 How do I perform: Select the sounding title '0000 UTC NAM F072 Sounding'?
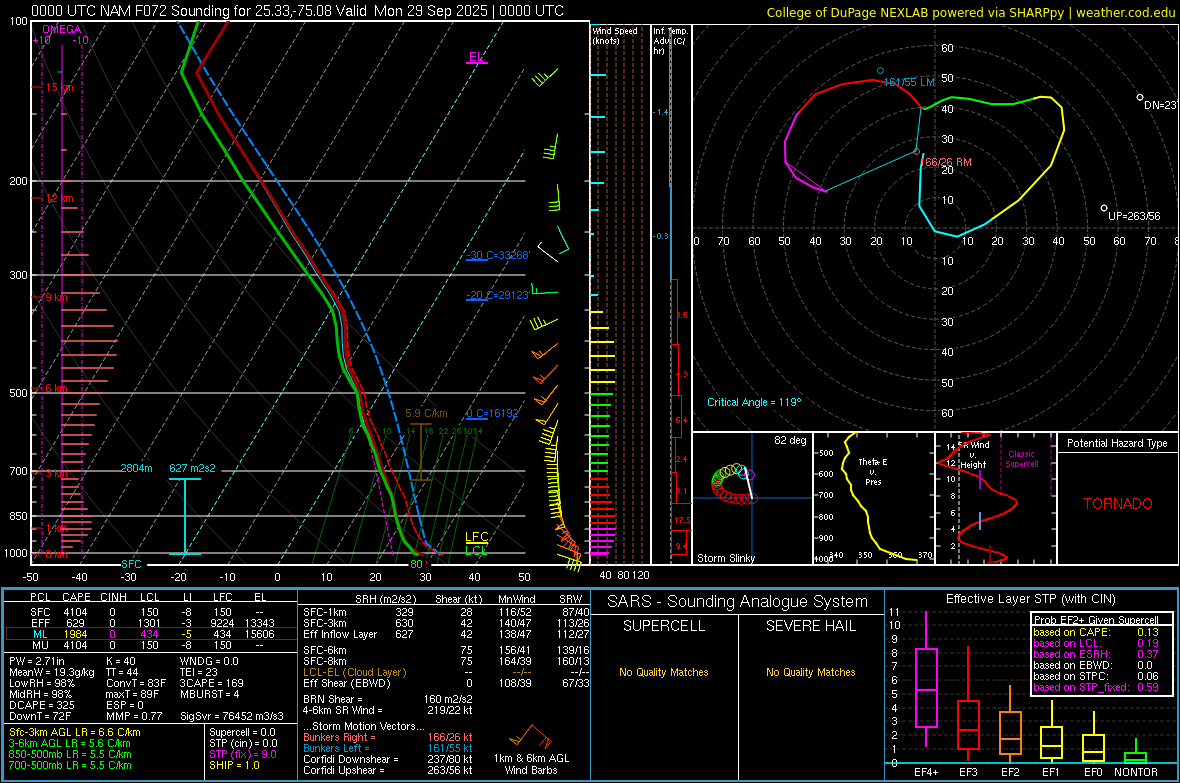pos(130,11)
